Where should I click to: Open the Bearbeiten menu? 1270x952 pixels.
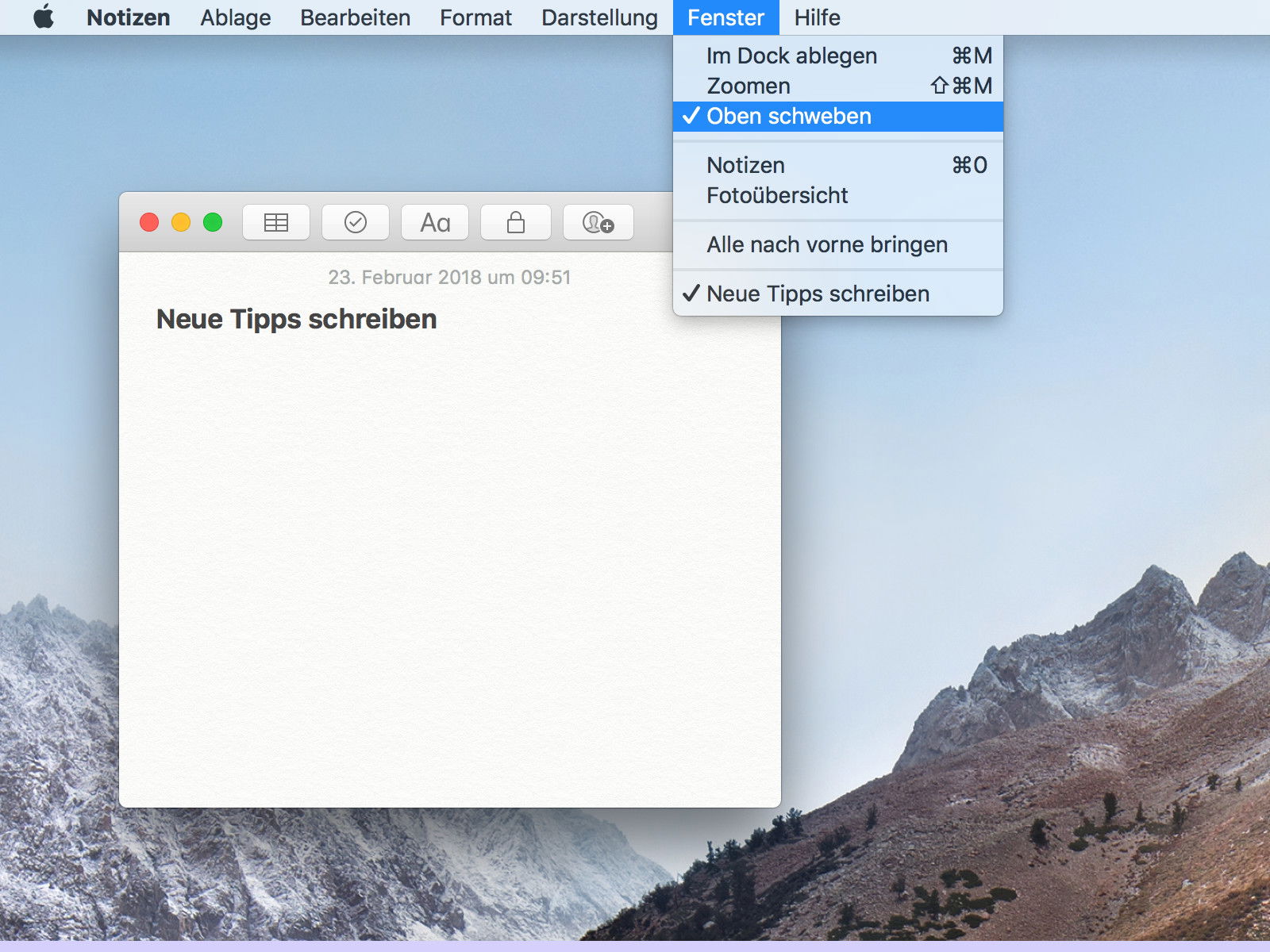click(355, 17)
